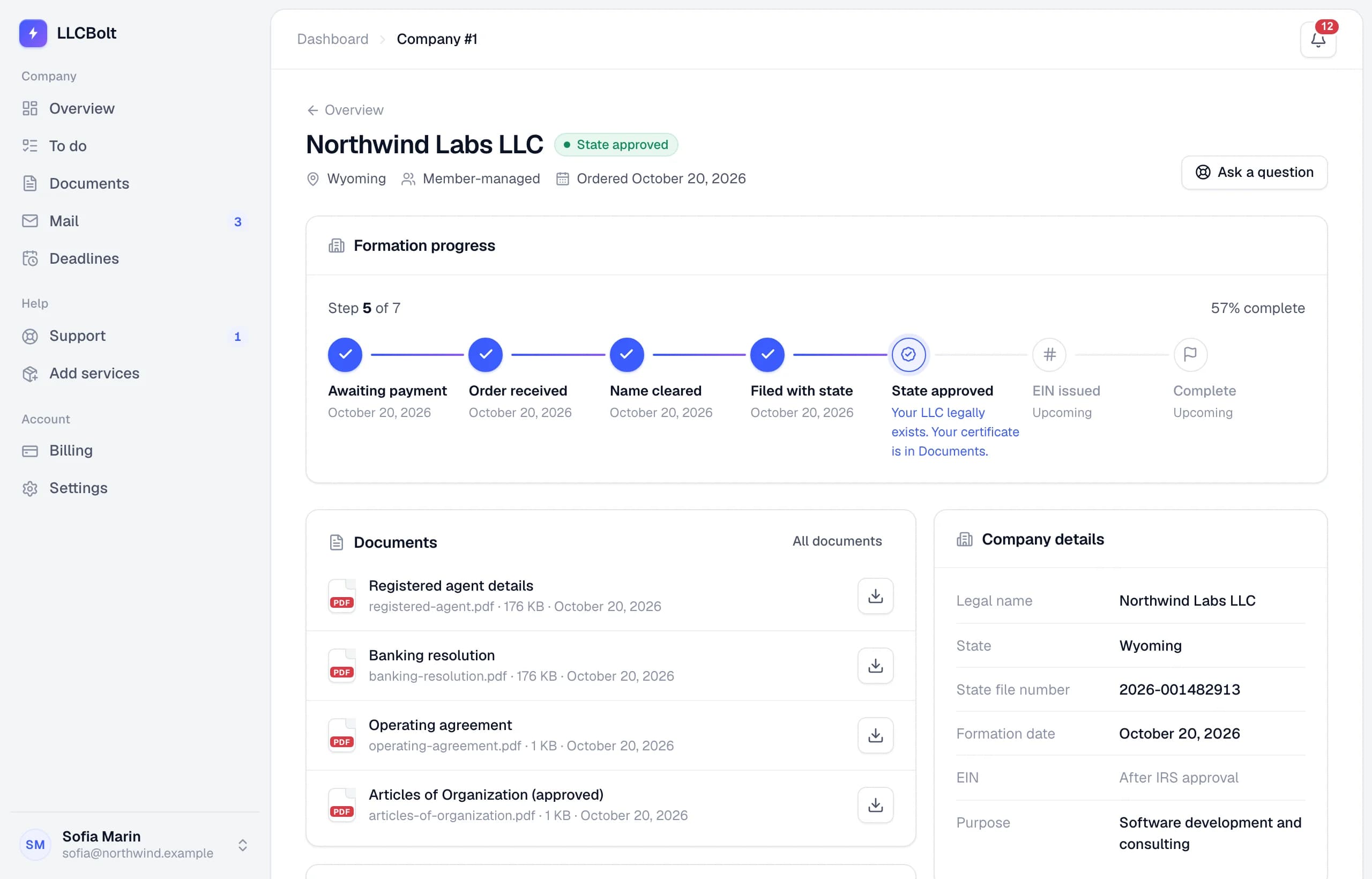Go to Documents in the sidebar
The image size is (1372, 879).
click(135, 183)
